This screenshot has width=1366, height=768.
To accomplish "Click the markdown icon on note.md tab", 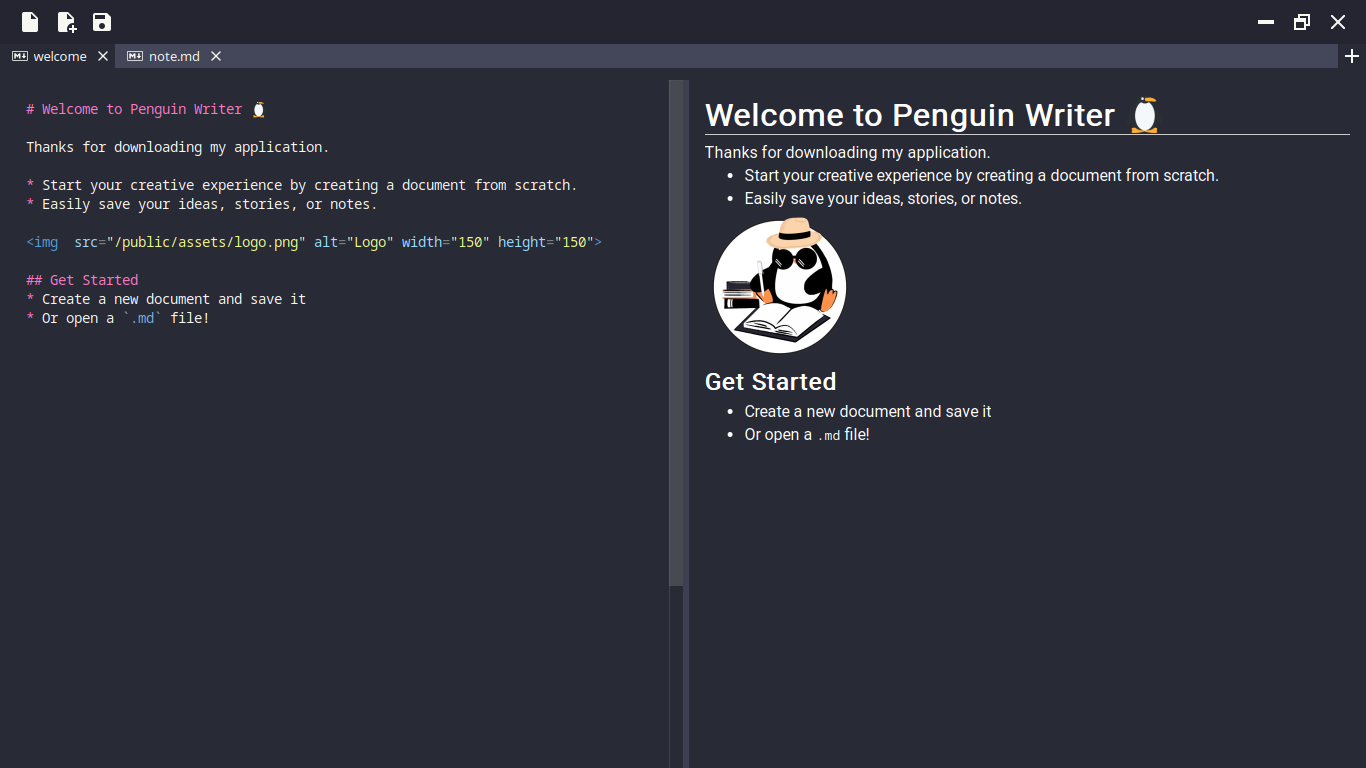I will tap(135, 56).
